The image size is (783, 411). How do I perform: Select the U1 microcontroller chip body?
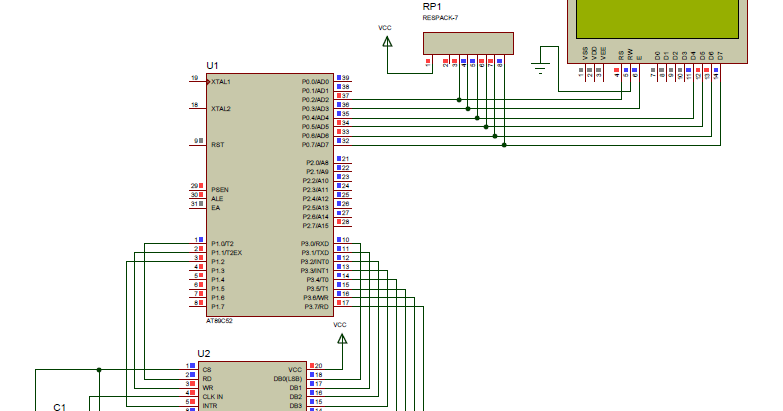(270, 195)
